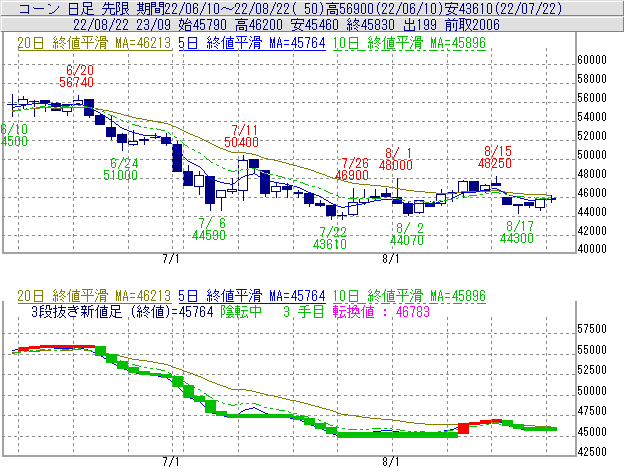This screenshot has width=624, height=475.
Task: Click the コーン 日足 先限 chart title
Action: pos(74,8)
